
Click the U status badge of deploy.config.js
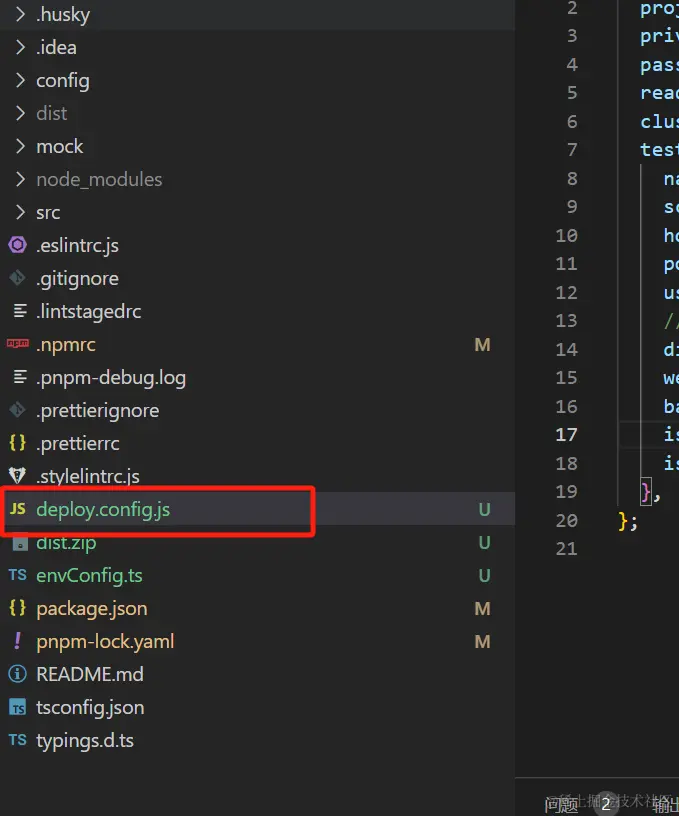pos(484,509)
